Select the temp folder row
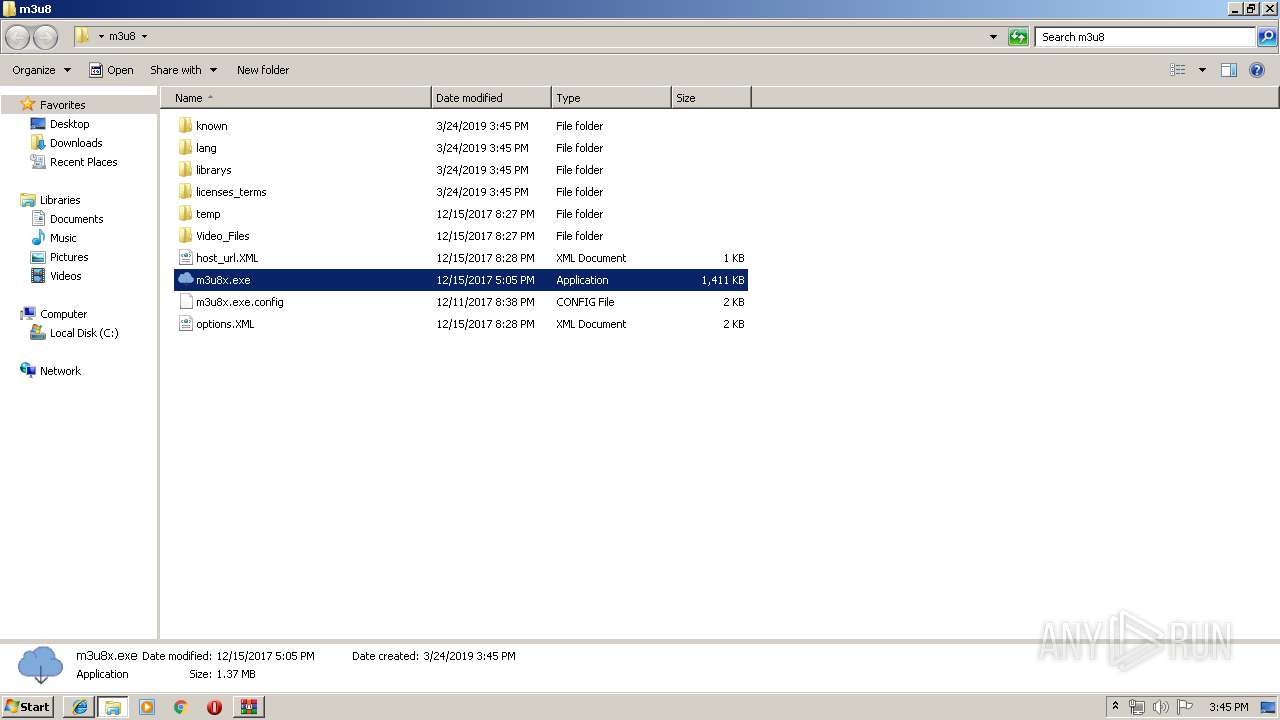 click(x=461, y=214)
